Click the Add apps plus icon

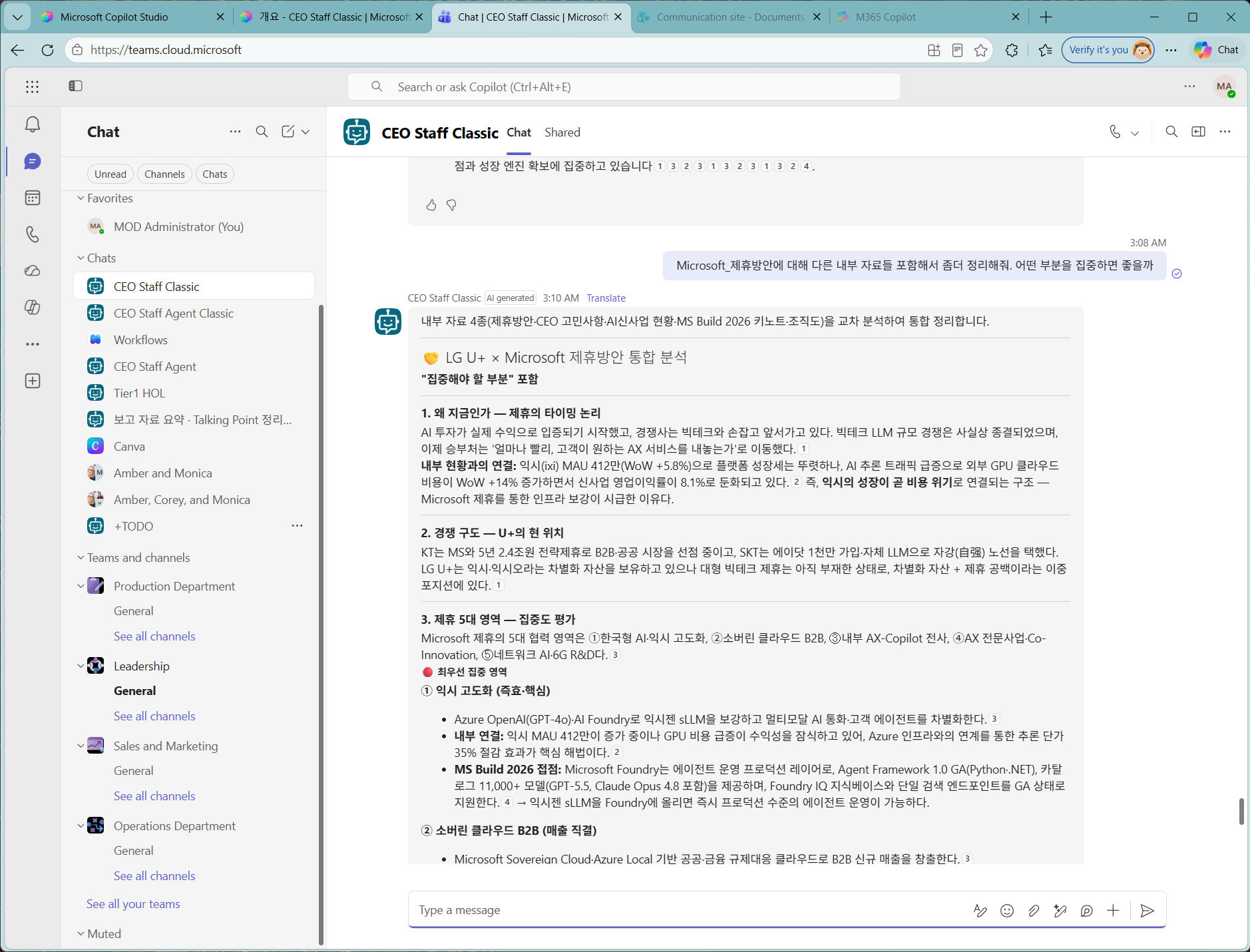point(32,381)
